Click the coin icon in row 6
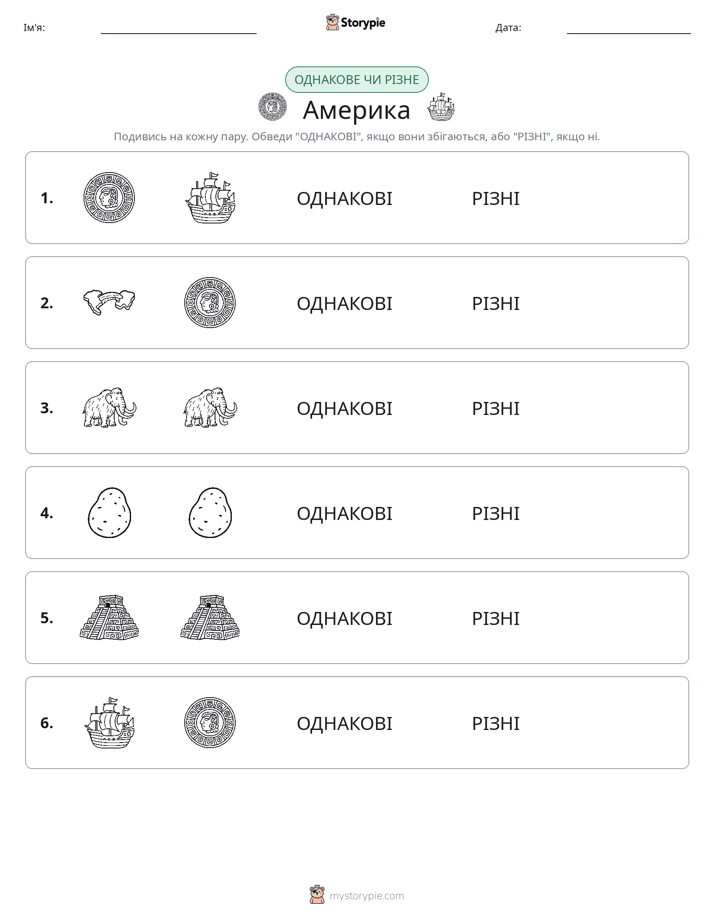 click(210, 722)
